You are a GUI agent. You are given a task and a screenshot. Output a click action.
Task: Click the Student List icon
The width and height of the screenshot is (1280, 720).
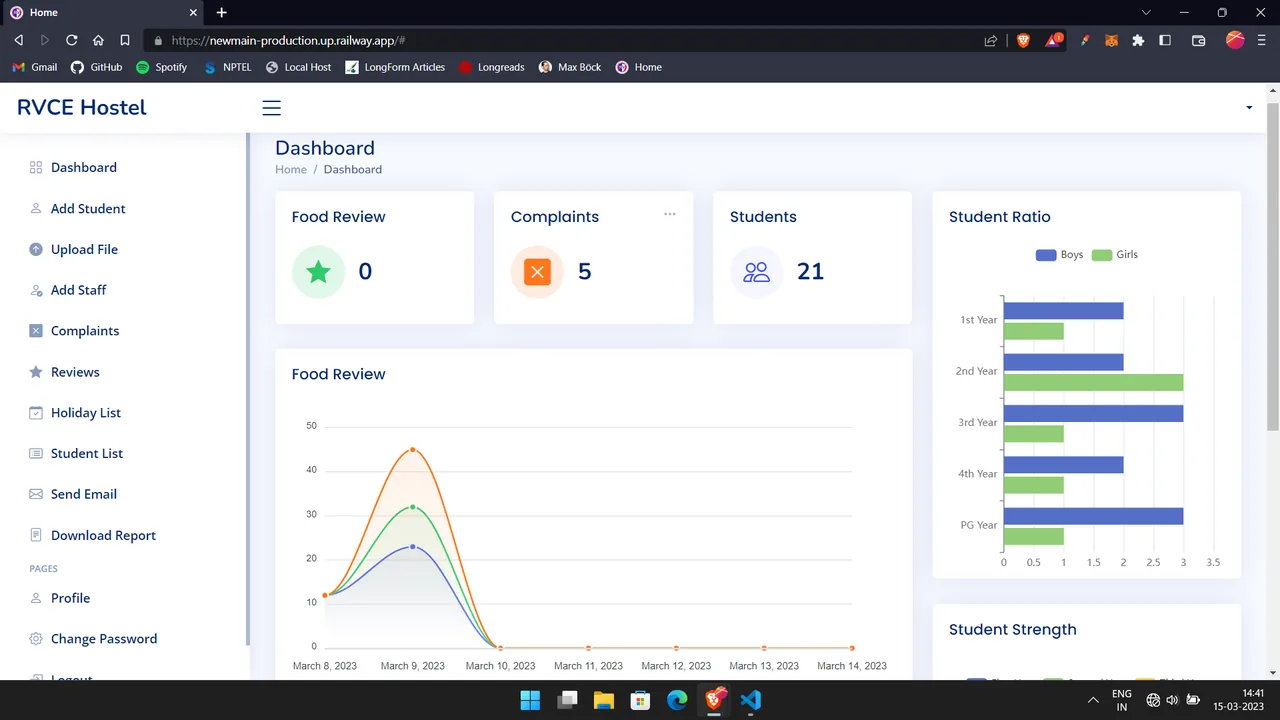[36, 454]
